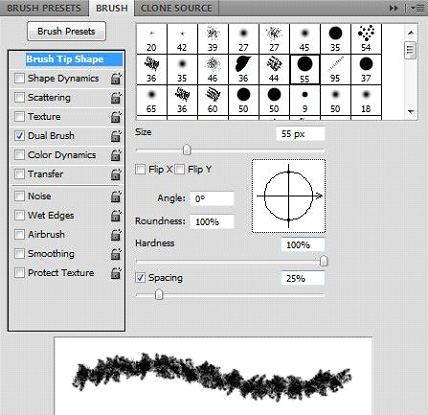Screen dimensions: 428x415
Task: Click the Size value field
Action: pyautogui.click(x=300, y=134)
